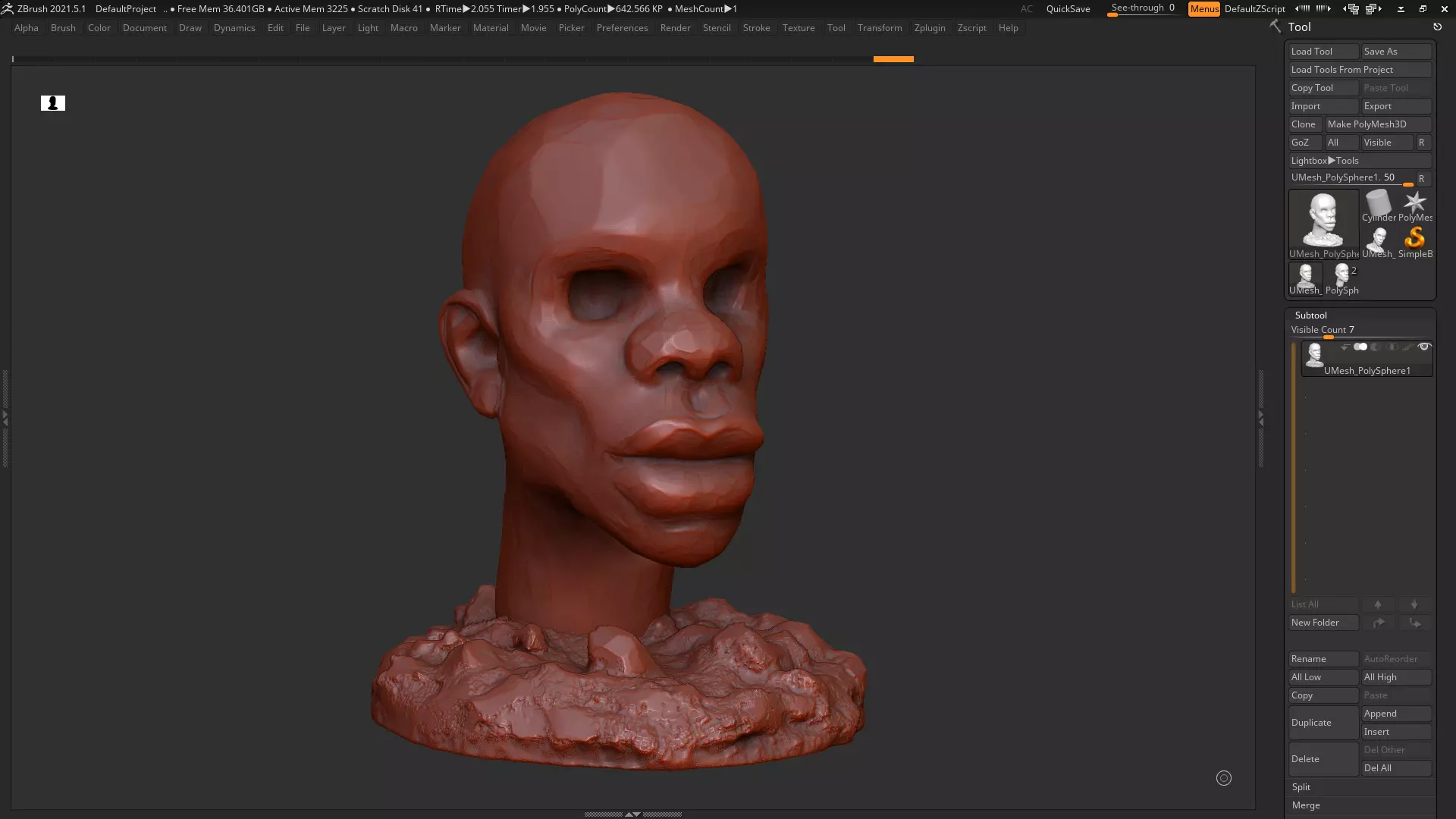Toggle polypaint brush icon on the subtool
This screenshot has height=819, width=1456.
point(1407,347)
